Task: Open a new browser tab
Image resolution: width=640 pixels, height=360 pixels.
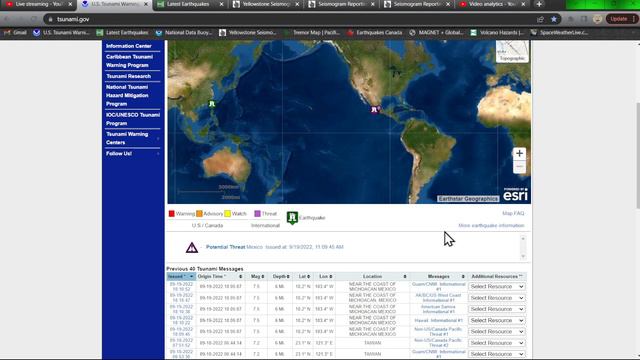Action: (539, 4)
